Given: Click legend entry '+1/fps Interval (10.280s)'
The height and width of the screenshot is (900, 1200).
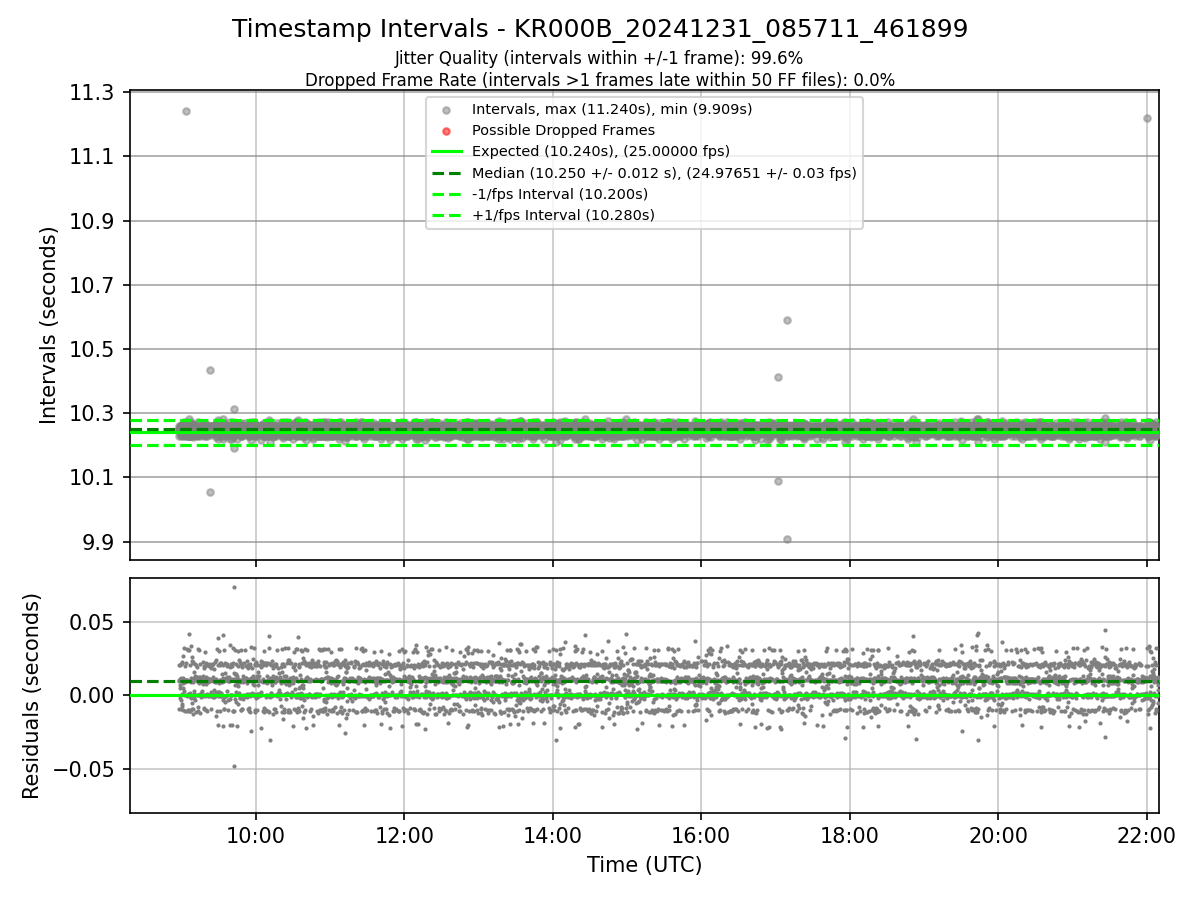Looking at the screenshot, I should 563,214.
